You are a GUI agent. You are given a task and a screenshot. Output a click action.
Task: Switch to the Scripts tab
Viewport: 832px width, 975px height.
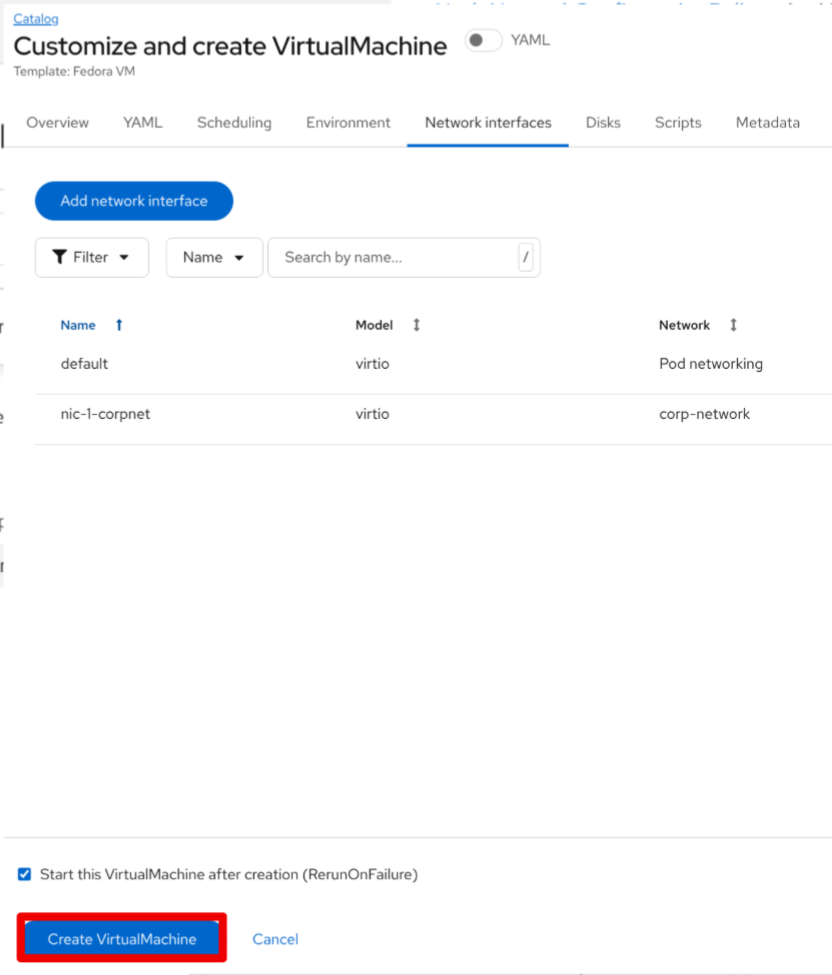pos(678,123)
